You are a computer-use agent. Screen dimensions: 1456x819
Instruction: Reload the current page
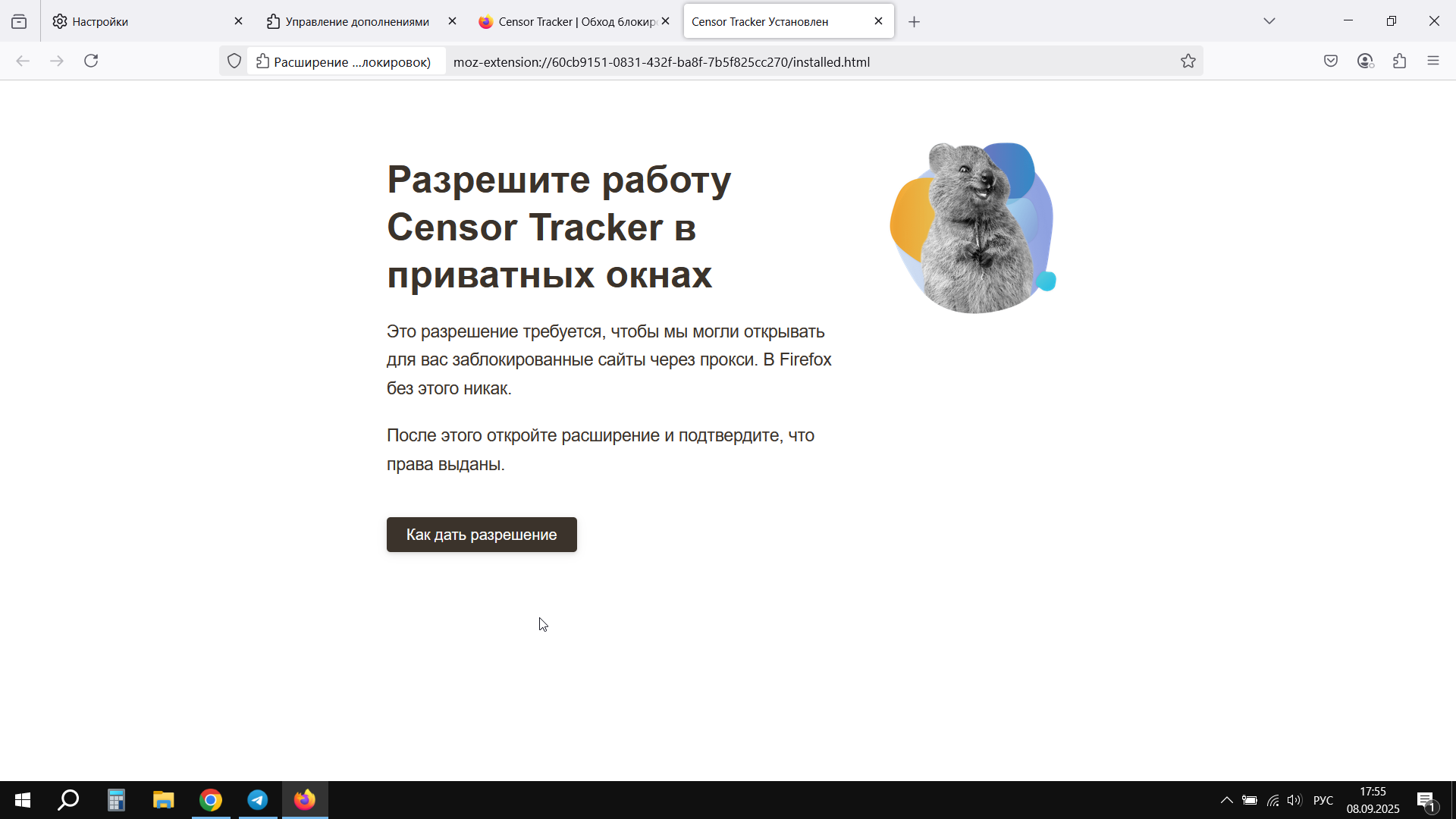[x=91, y=61]
